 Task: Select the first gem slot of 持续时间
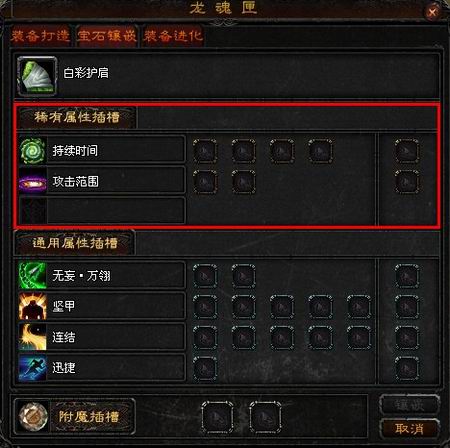pos(205,151)
